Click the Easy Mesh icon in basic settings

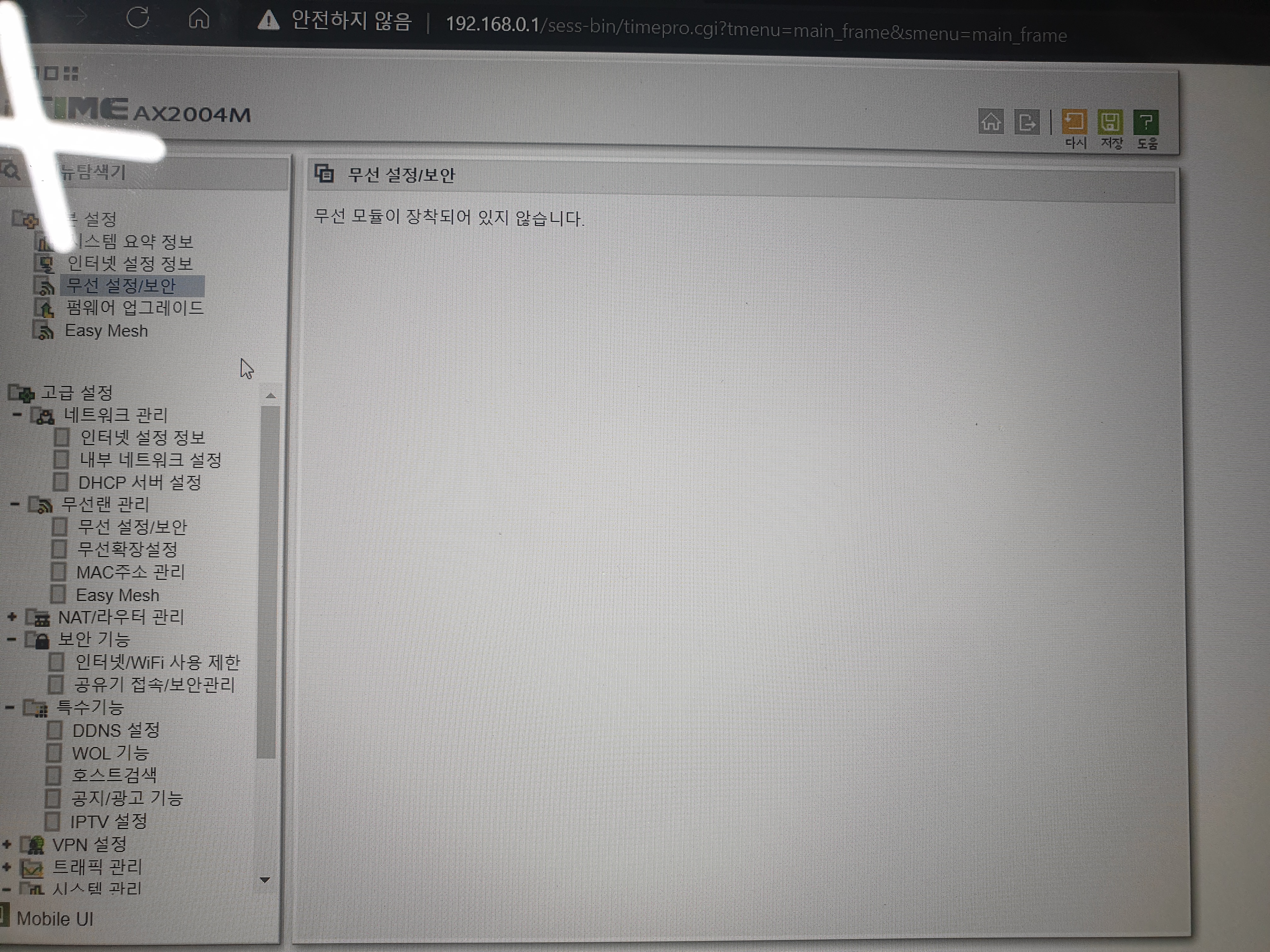pos(44,331)
